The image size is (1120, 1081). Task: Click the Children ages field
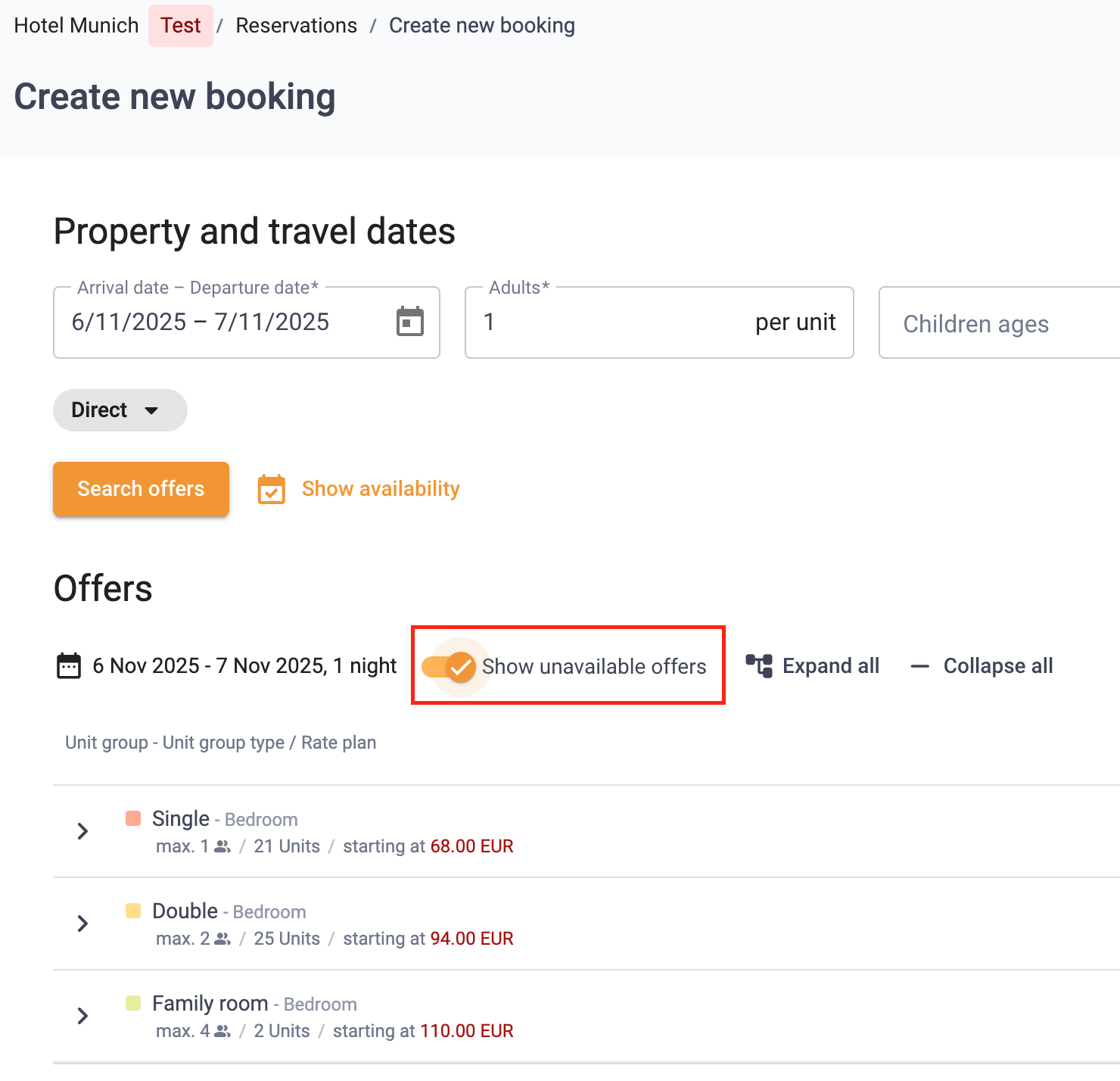(999, 322)
